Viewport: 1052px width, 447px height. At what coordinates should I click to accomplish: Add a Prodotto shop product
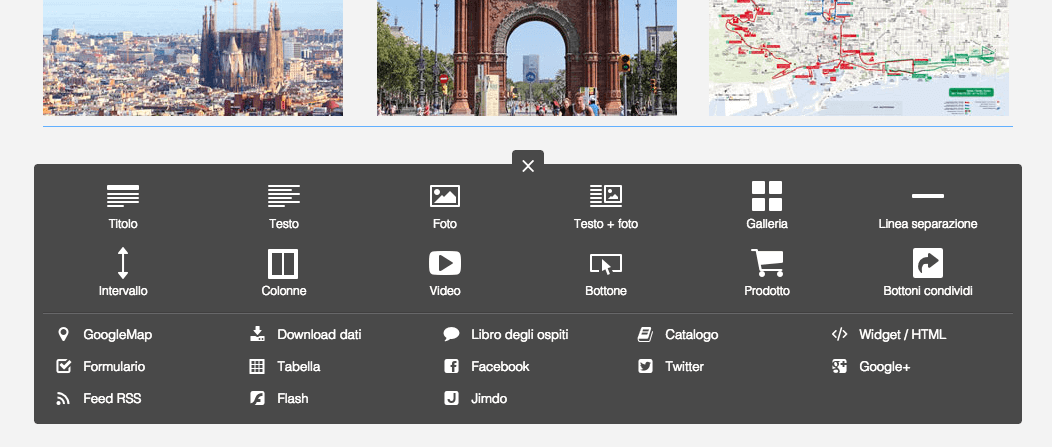(767, 272)
